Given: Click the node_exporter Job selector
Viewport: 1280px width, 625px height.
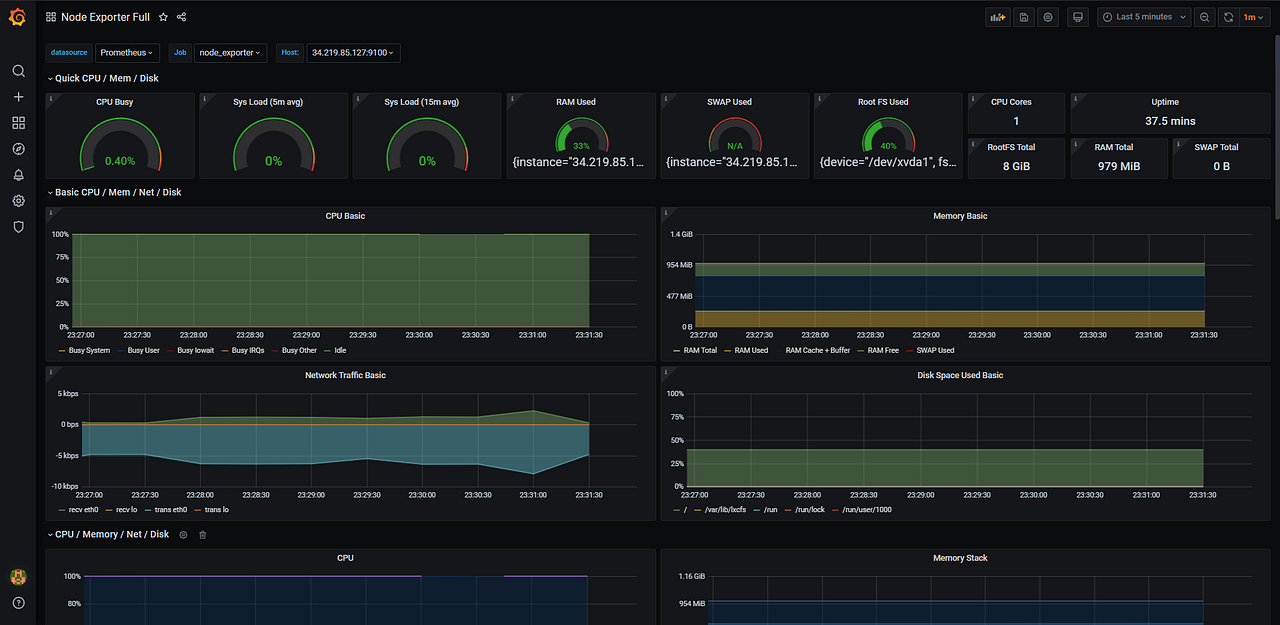Looking at the screenshot, I should [x=230, y=52].
